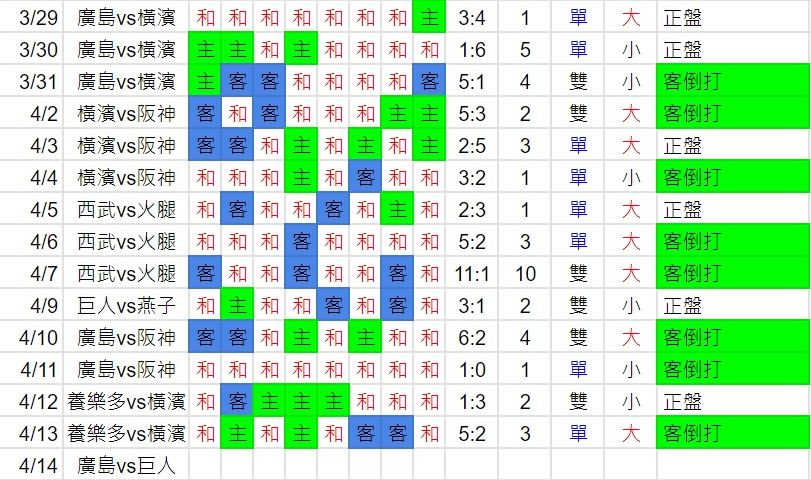Select the run difference 10 cell
The image size is (811, 480).
(x=525, y=274)
